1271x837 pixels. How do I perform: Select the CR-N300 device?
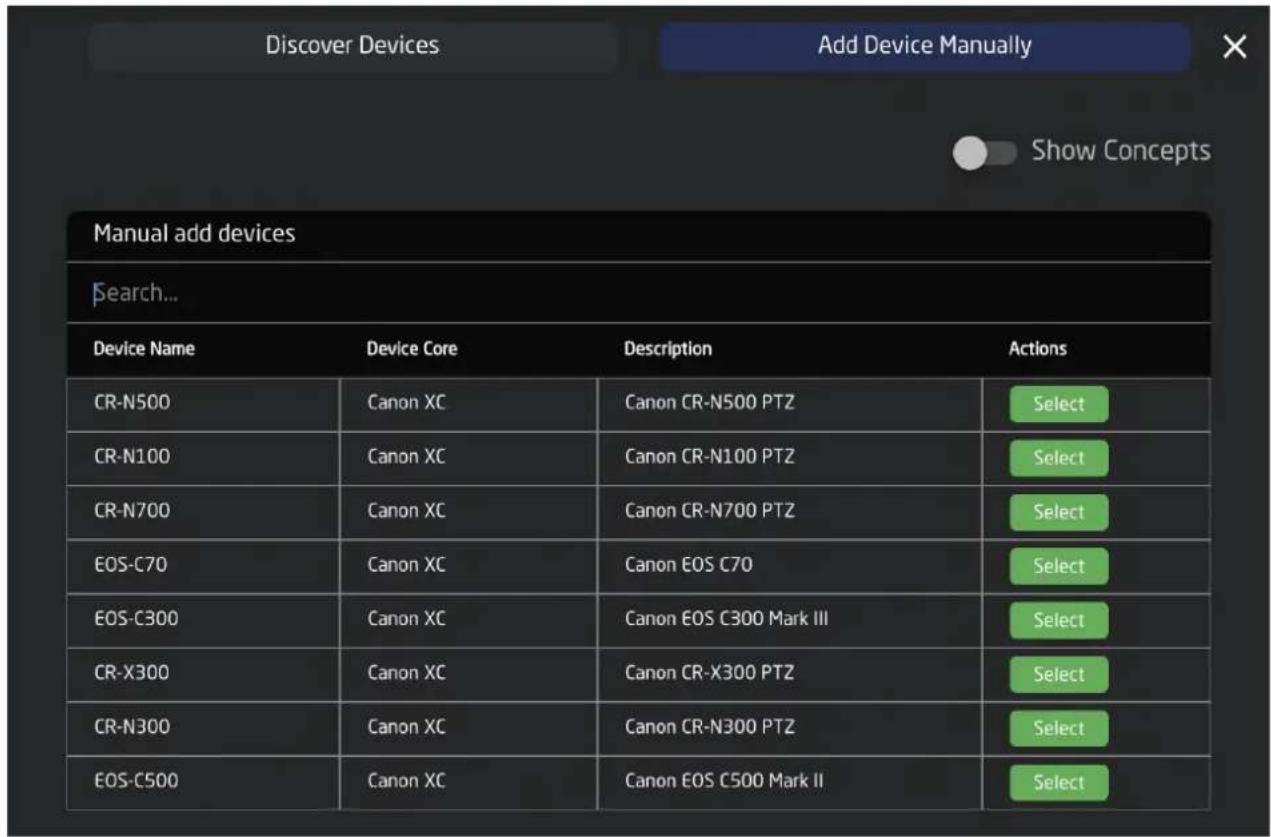[x=1059, y=728]
